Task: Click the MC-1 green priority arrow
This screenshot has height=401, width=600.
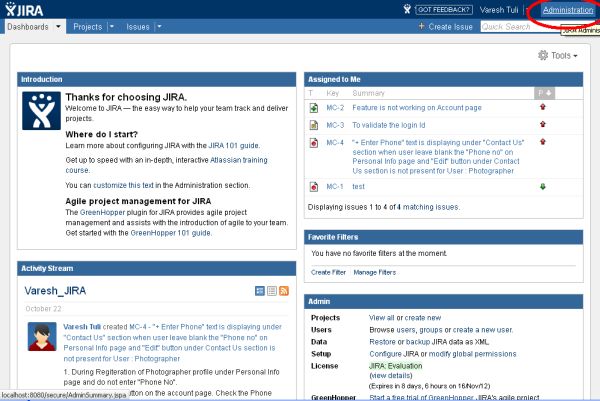Action: [x=543, y=187]
